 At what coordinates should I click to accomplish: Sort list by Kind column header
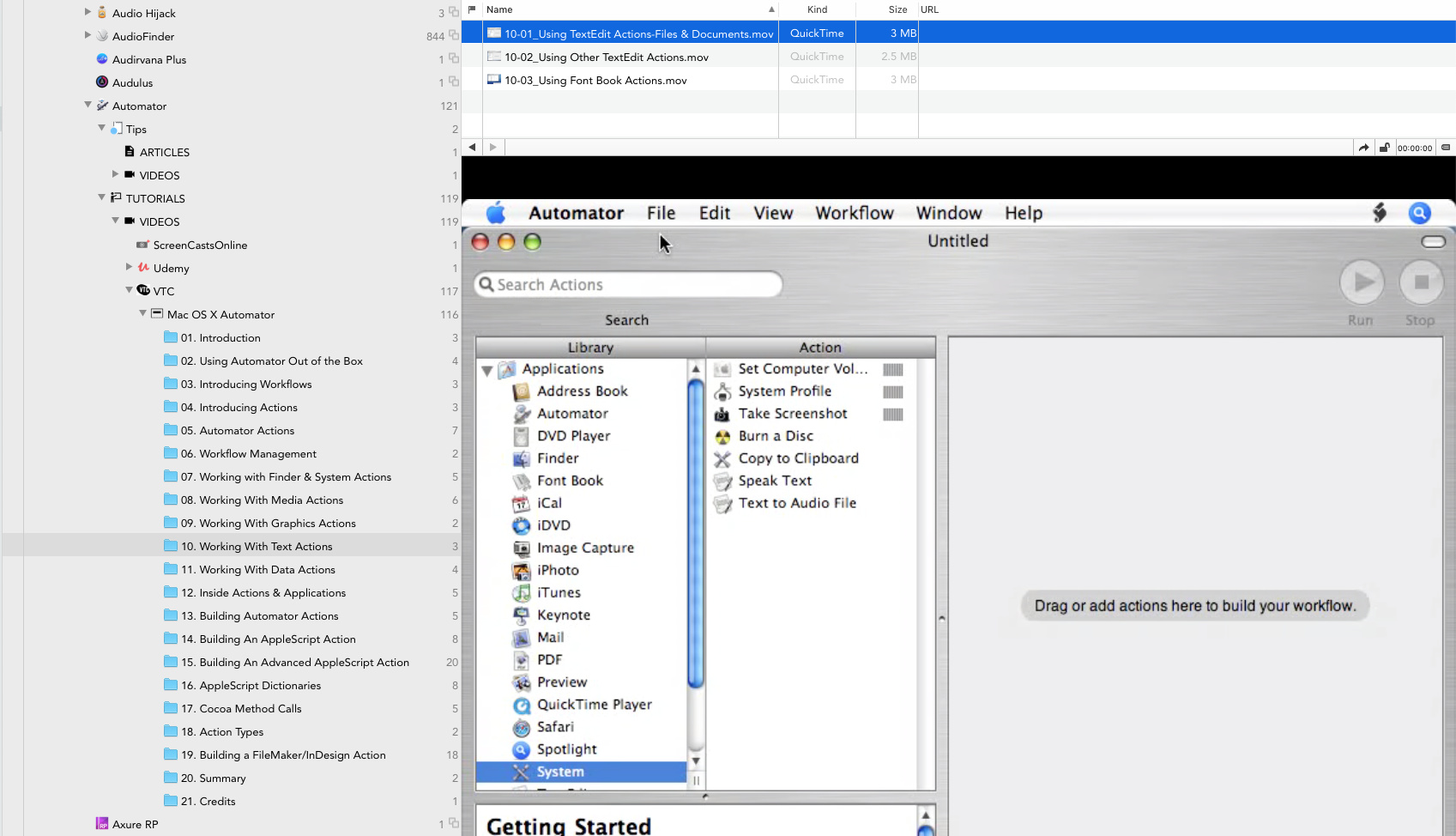[817, 9]
